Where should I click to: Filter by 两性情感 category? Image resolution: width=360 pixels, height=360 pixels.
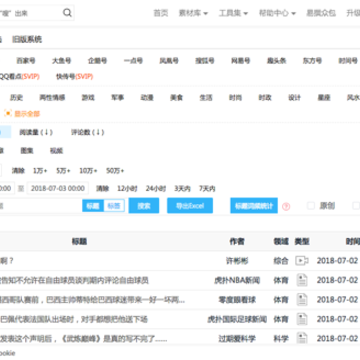point(52,98)
